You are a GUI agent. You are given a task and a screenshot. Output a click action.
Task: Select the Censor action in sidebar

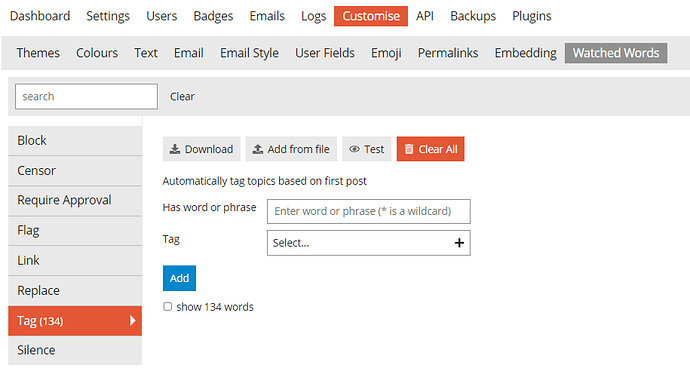point(75,170)
